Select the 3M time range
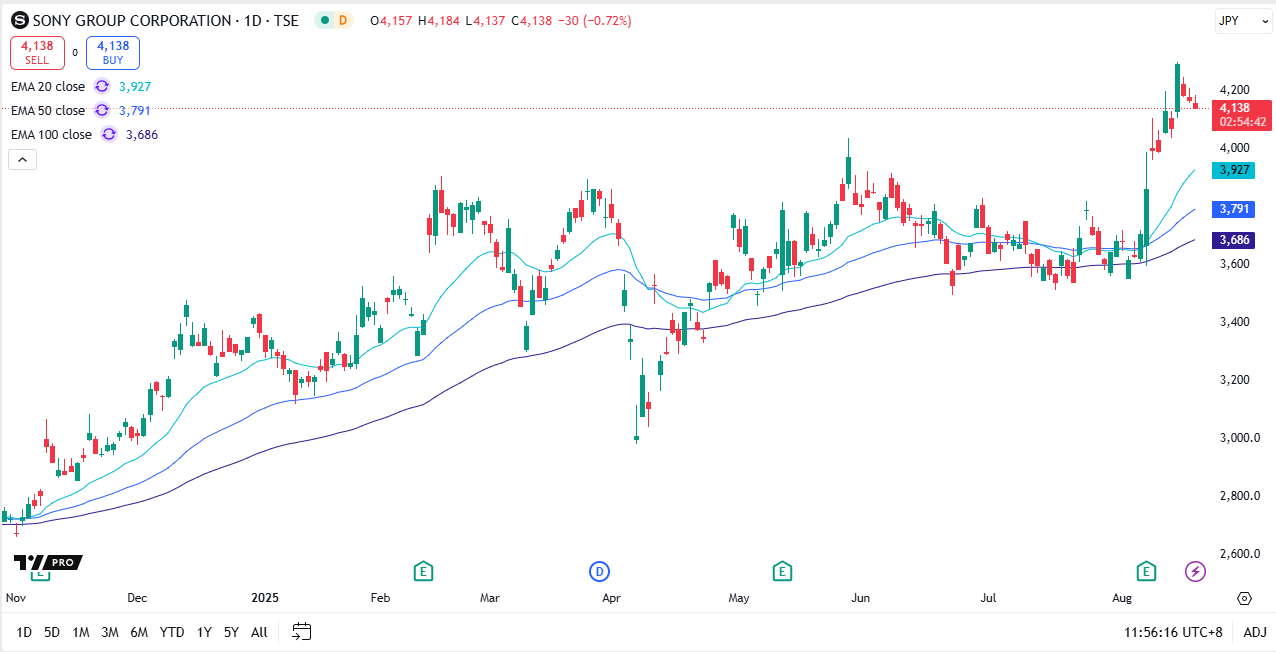Image resolution: width=1276 pixels, height=652 pixels. [x=110, y=632]
